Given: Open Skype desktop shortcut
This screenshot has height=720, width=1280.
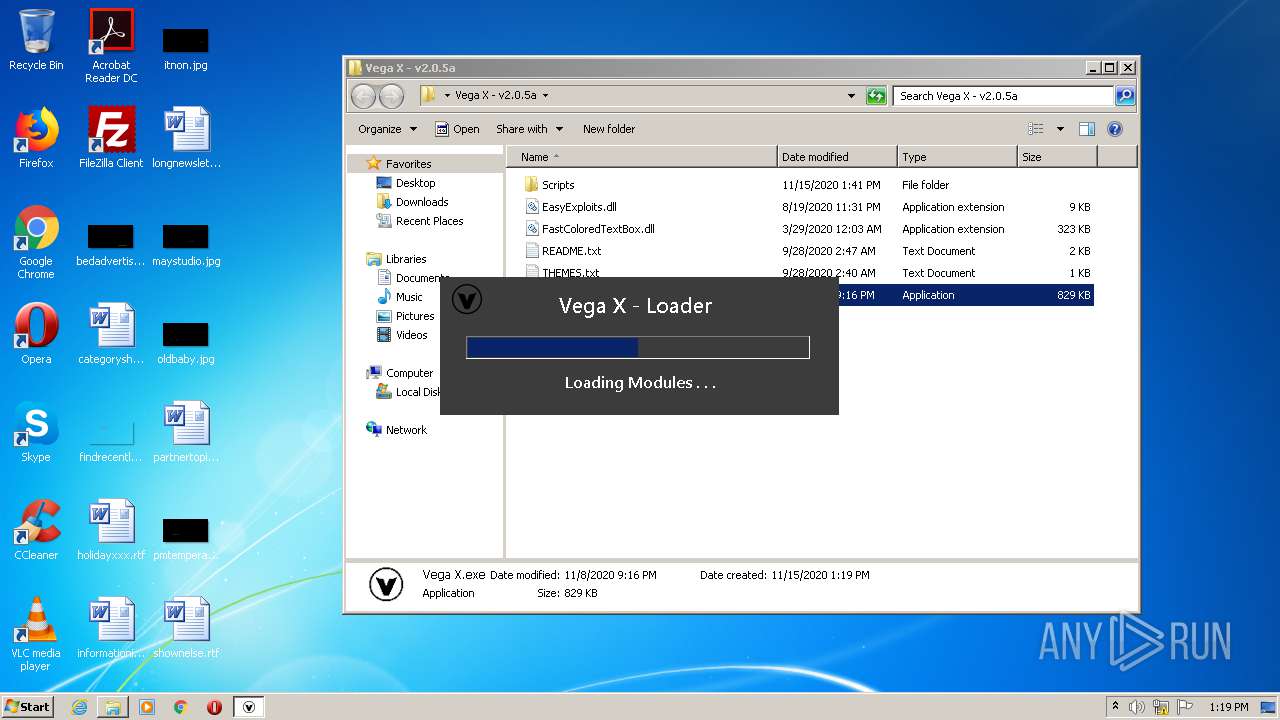Looking at the screenshot, I should (36, 432).
